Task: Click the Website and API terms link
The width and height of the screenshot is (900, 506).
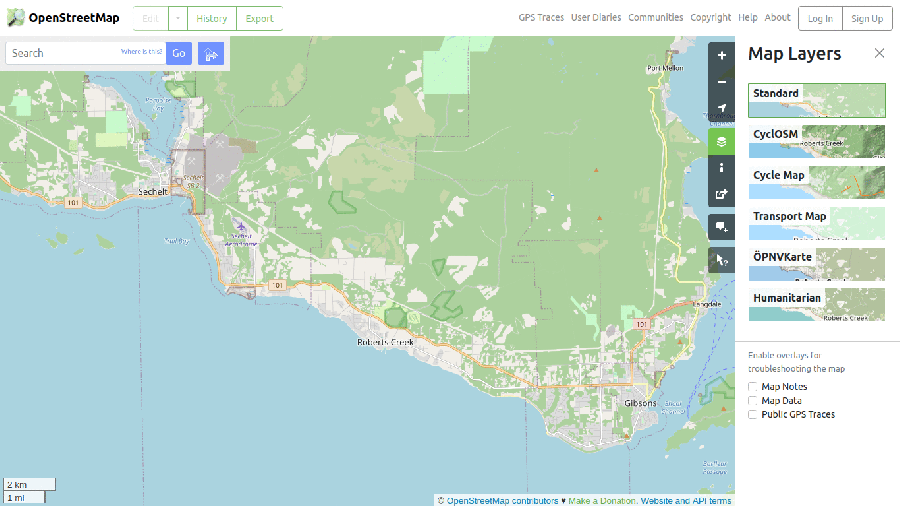Action: (x=686, y=501)
